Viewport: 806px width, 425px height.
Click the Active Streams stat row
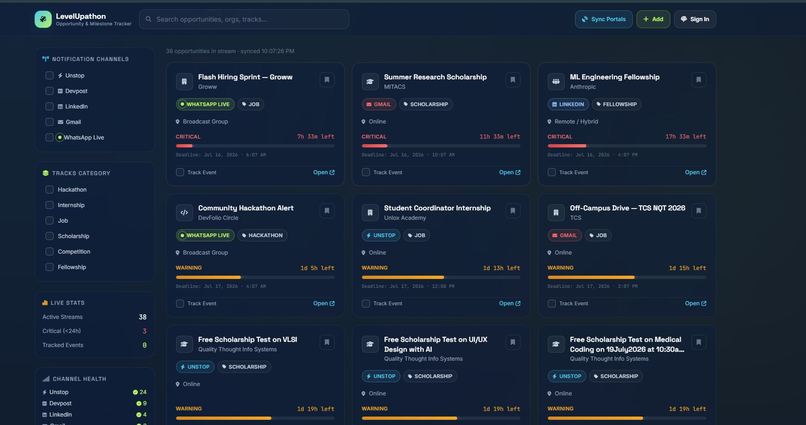click(x=95, y=317)
